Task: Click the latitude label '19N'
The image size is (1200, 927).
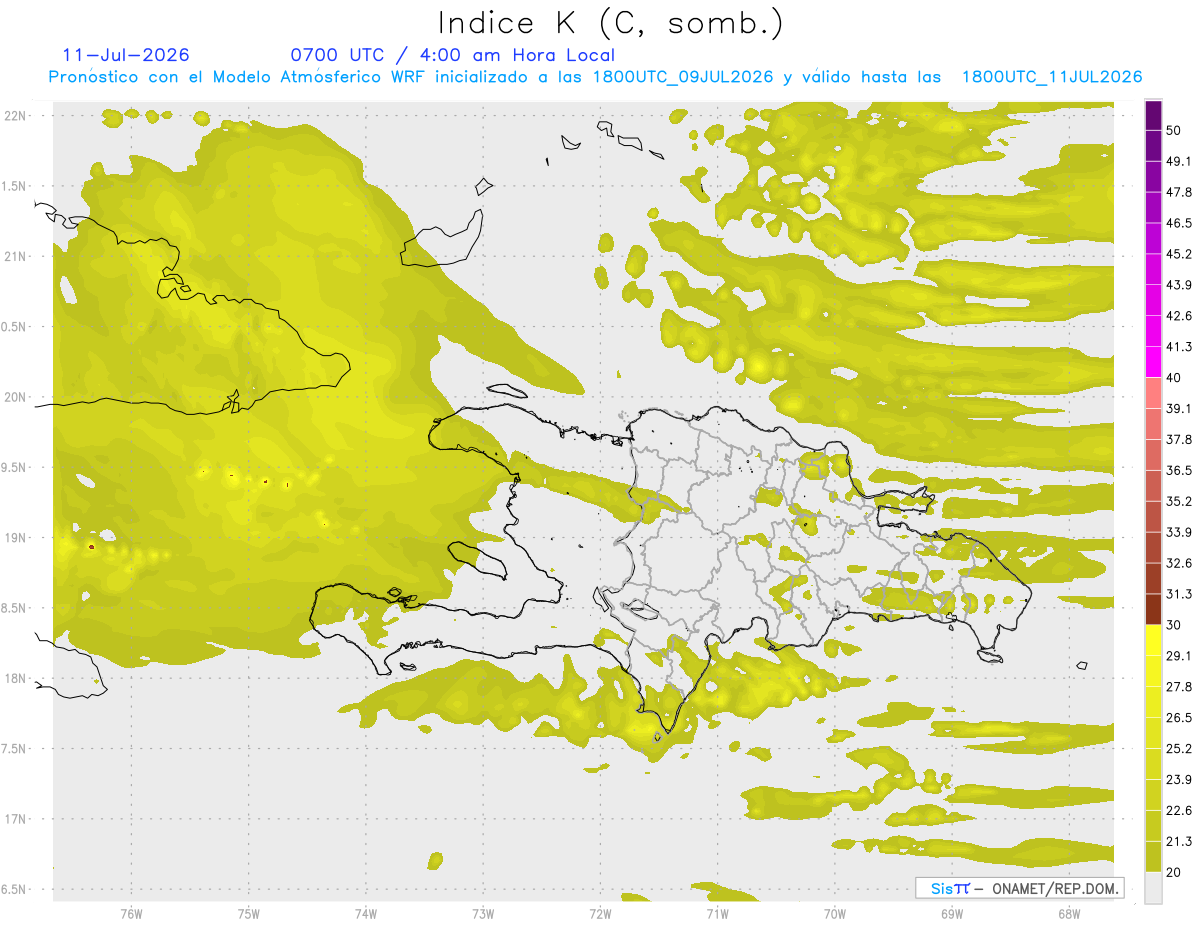Action: (16, 537)
